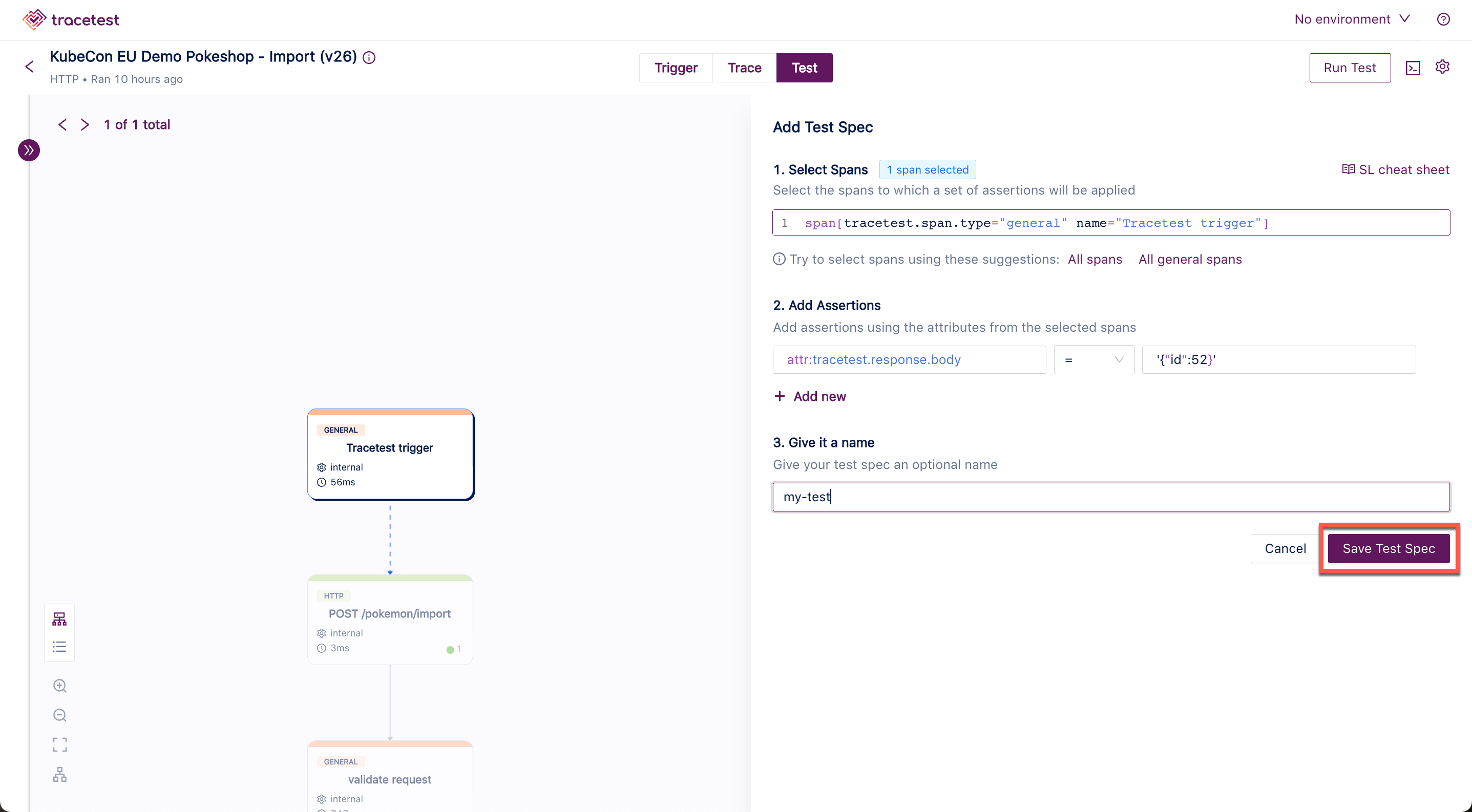Image resolution: width=1472 pixels, height=812 pixels.
Task: Click Add new assertion
Action: (810, 396)
